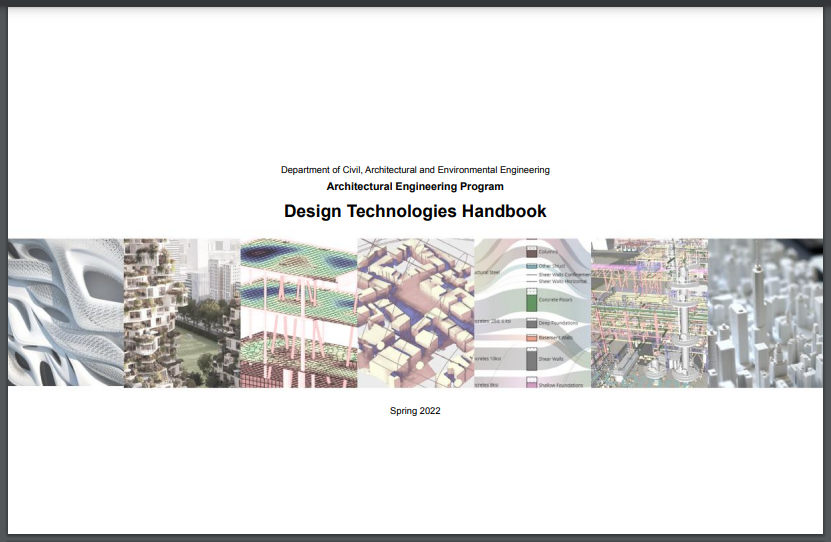Click 'Architectural Engineering Program' subtitle

[415, 186]
